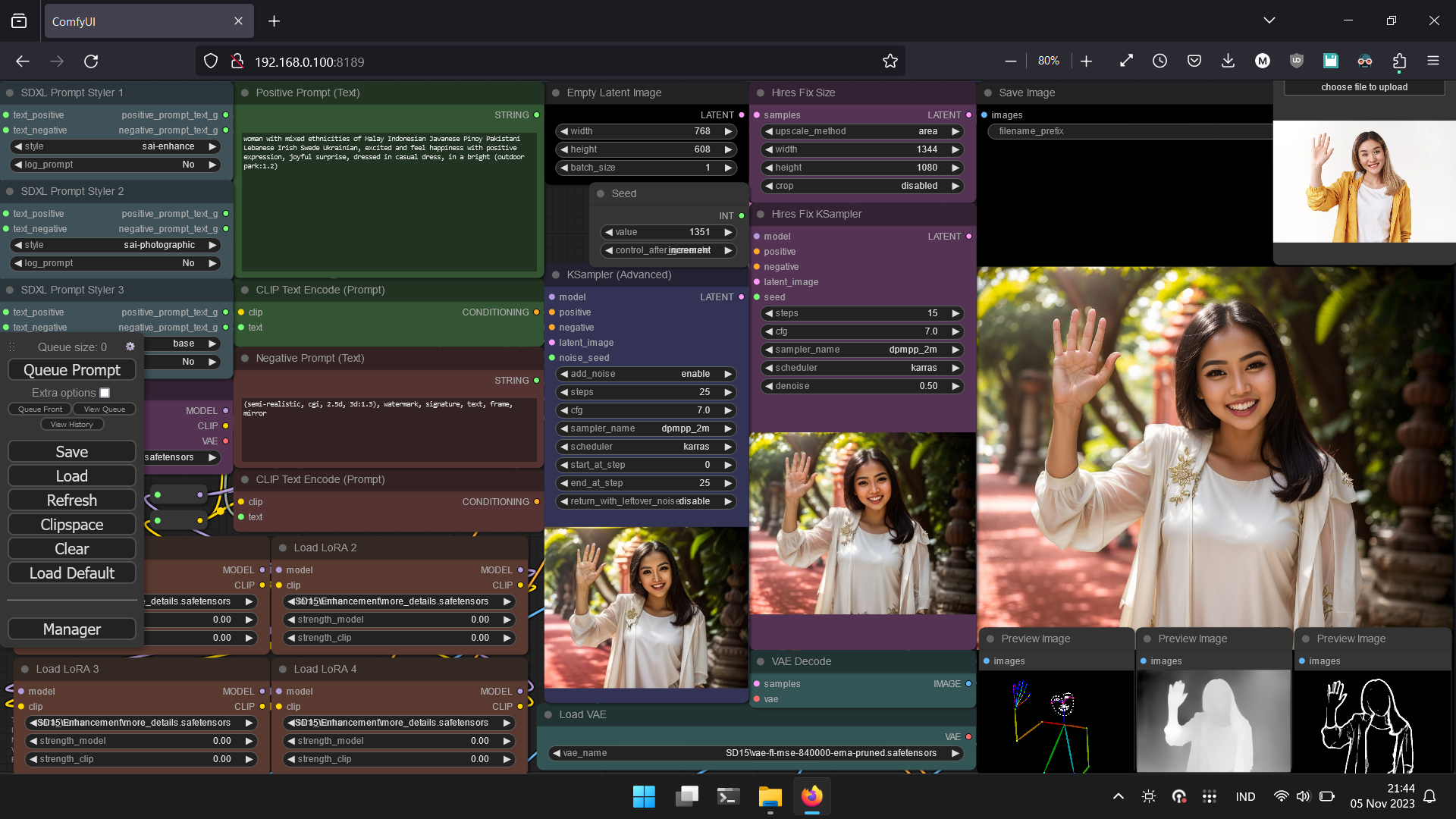Image resolution: width=1456 pixels, height=819 pixels.
Task: Adjust the cfg 7.0 value in KSampler (Advanced)
Action: tap(646, 410)
